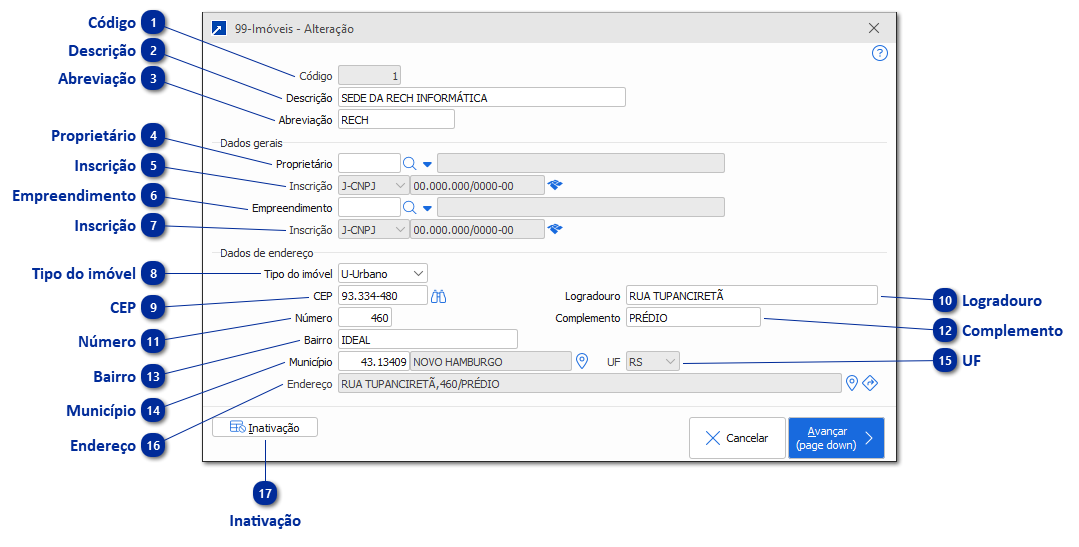The image size is (1079, 547).
Task: Open the UF state dropdown
Action: tap(652, 361)
